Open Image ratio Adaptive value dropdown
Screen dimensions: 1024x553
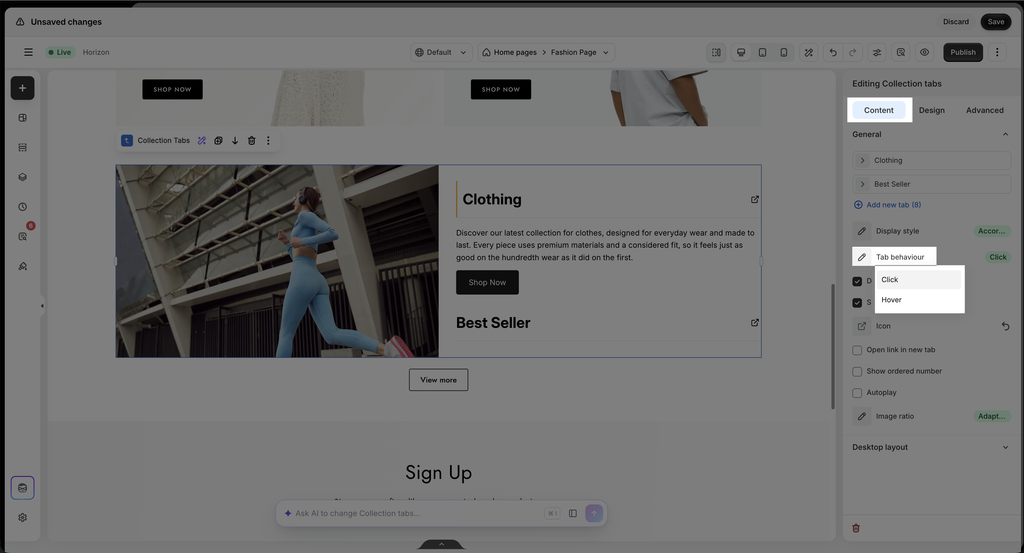pyautogui.click(x=991, y=417)
